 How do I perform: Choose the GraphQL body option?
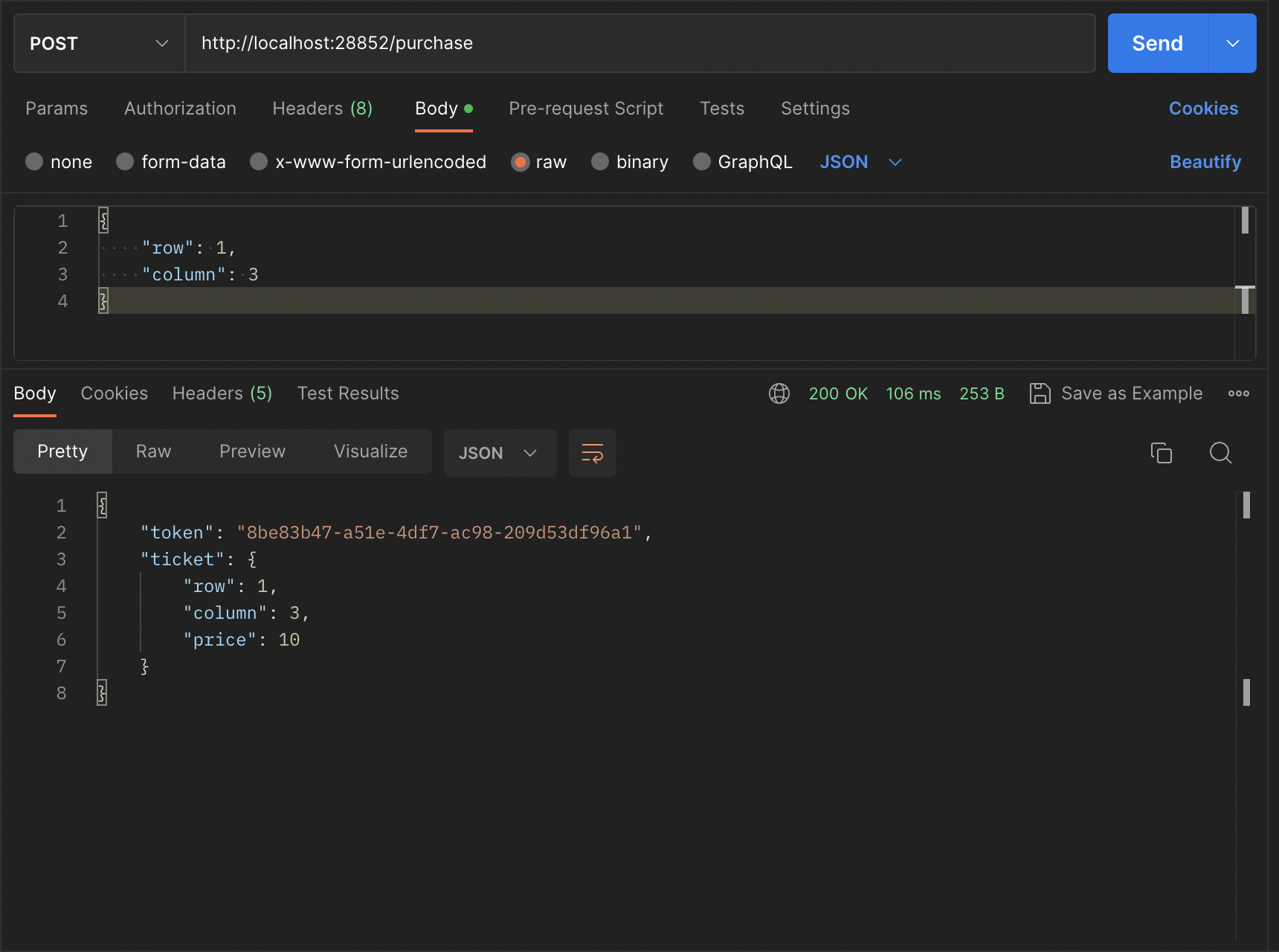coord(701,161)
